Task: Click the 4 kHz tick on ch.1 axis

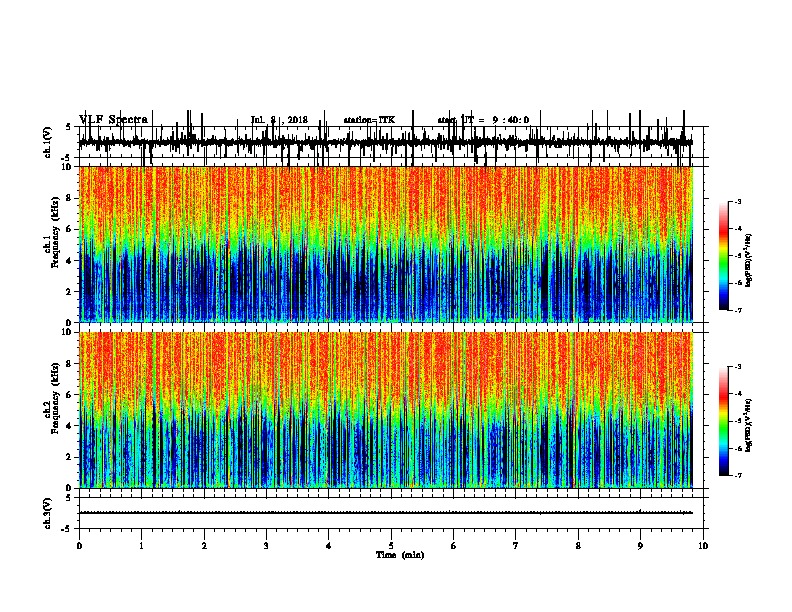Action: click(x=70, y=261)
